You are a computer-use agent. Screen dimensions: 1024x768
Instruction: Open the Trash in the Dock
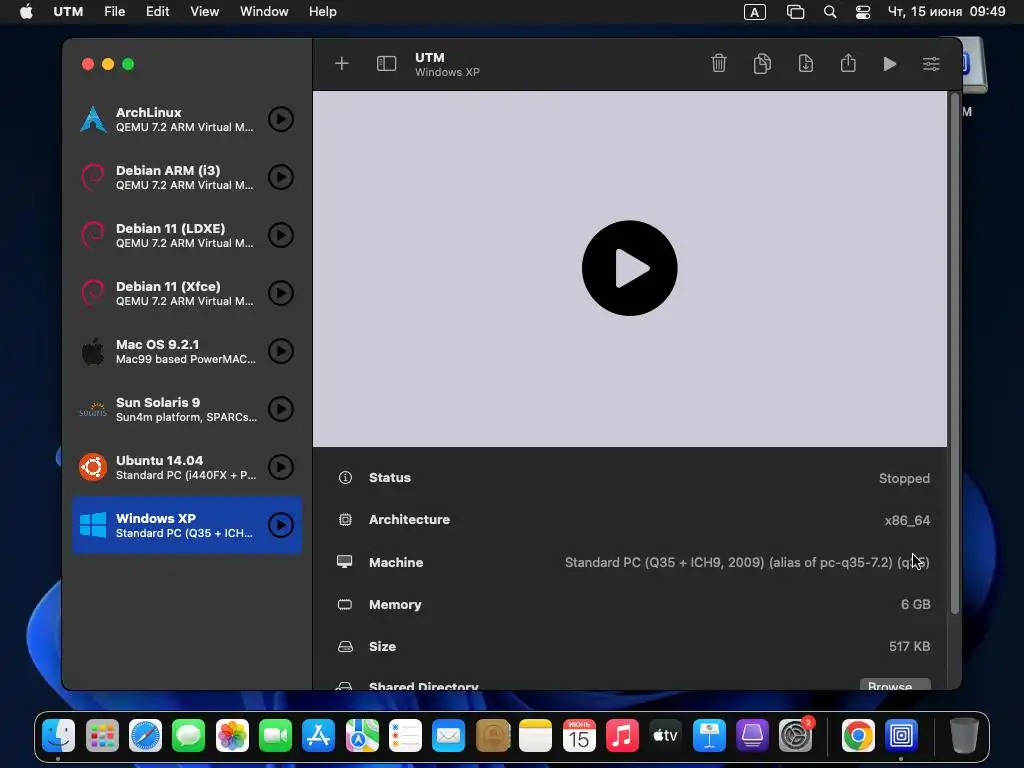click(x=964, y=736)
